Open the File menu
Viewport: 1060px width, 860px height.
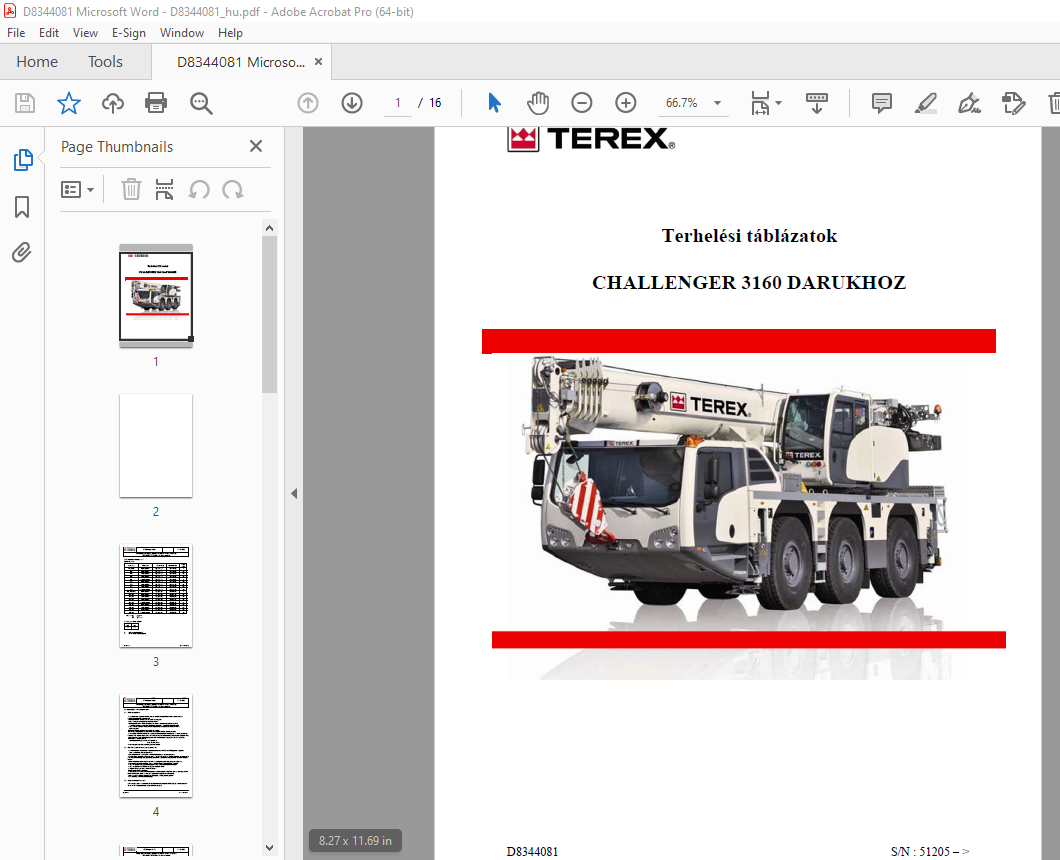16,32
